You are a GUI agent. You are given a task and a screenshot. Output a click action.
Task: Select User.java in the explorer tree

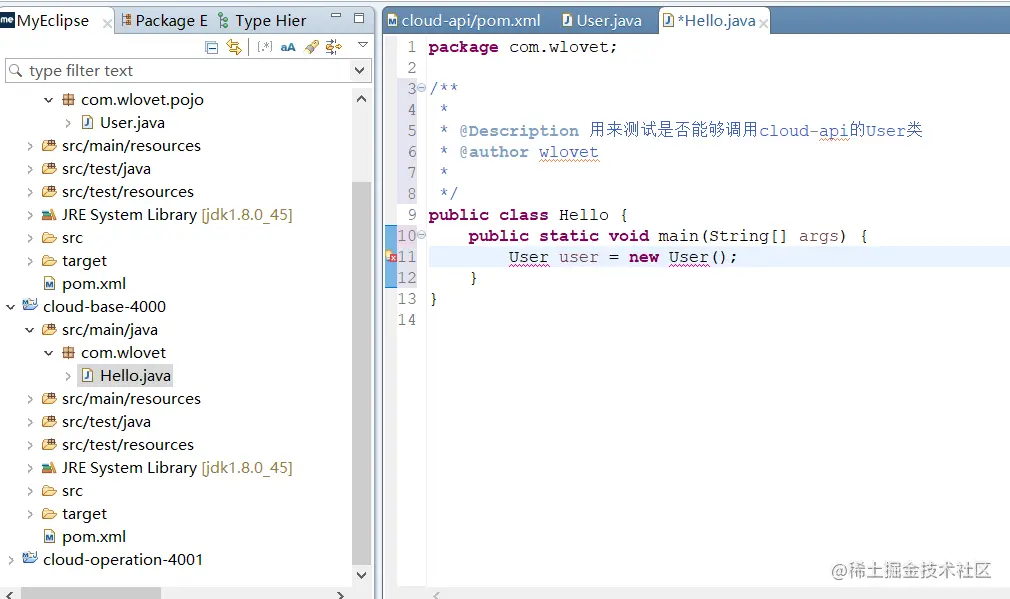click(133, 122)
